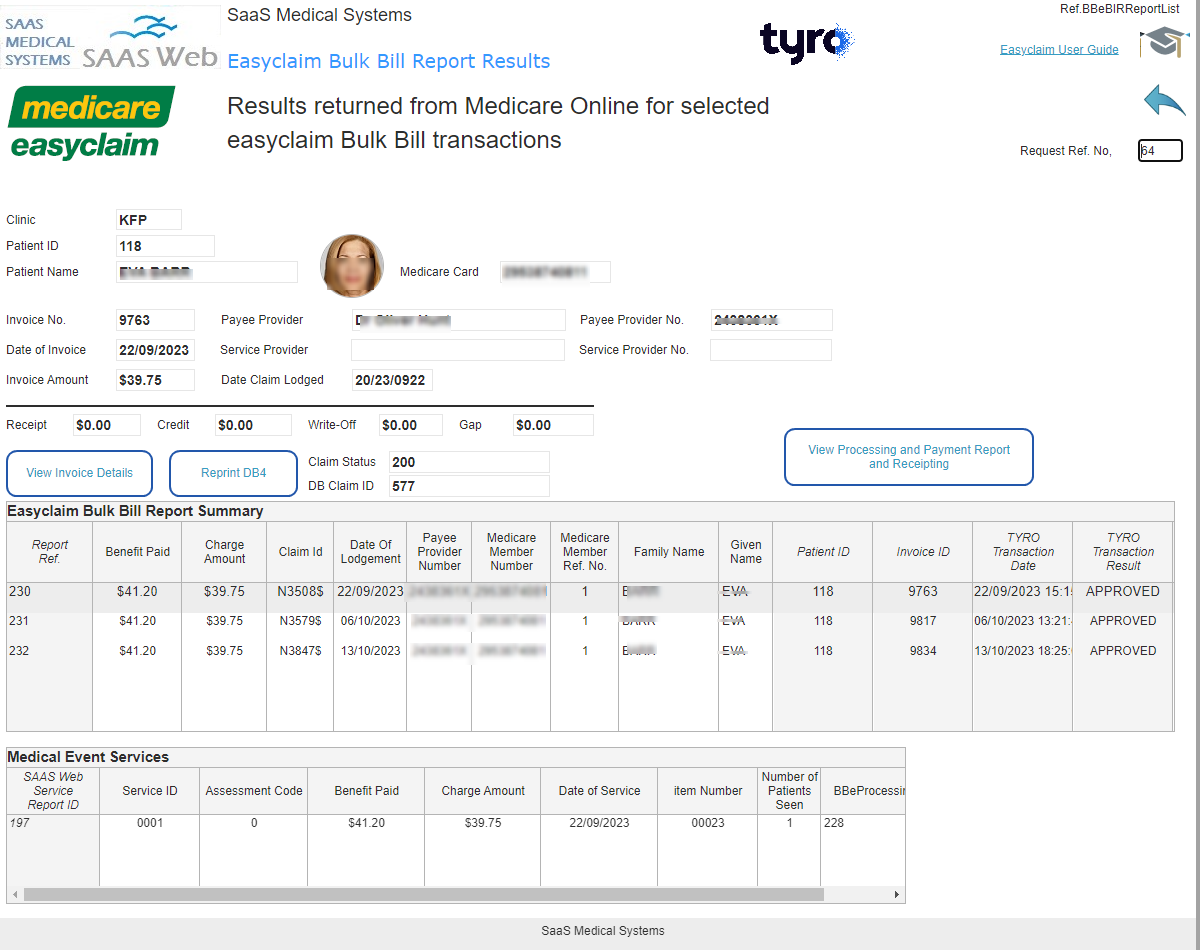Click the Request Ref. No. field

tap(1160, 151)
